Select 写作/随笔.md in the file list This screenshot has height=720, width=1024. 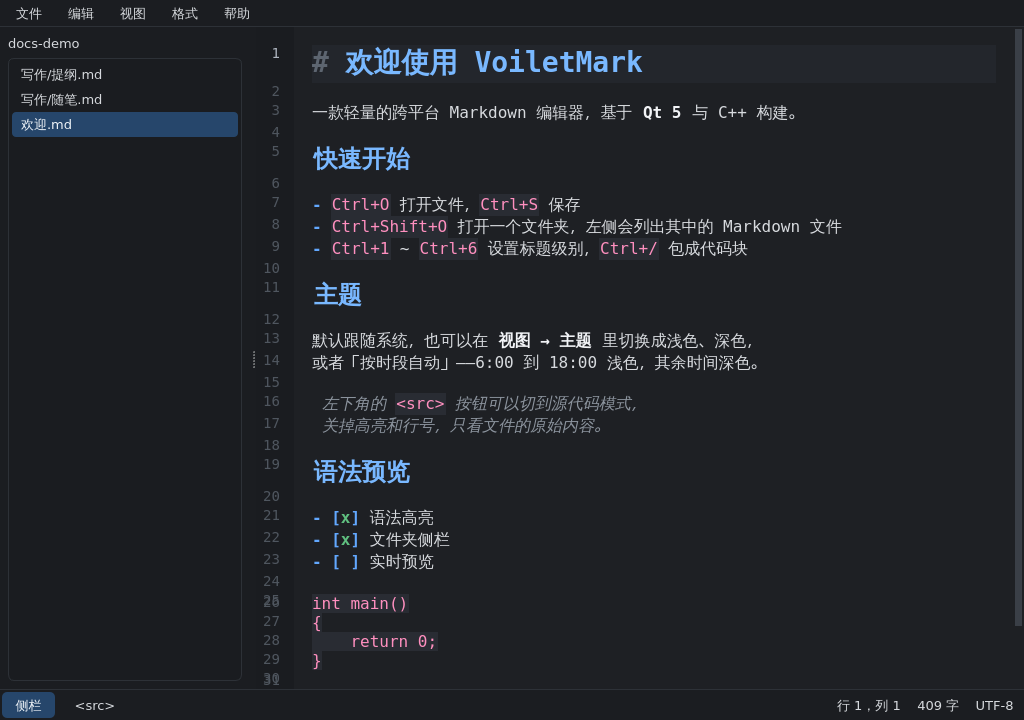pos(125,99)
